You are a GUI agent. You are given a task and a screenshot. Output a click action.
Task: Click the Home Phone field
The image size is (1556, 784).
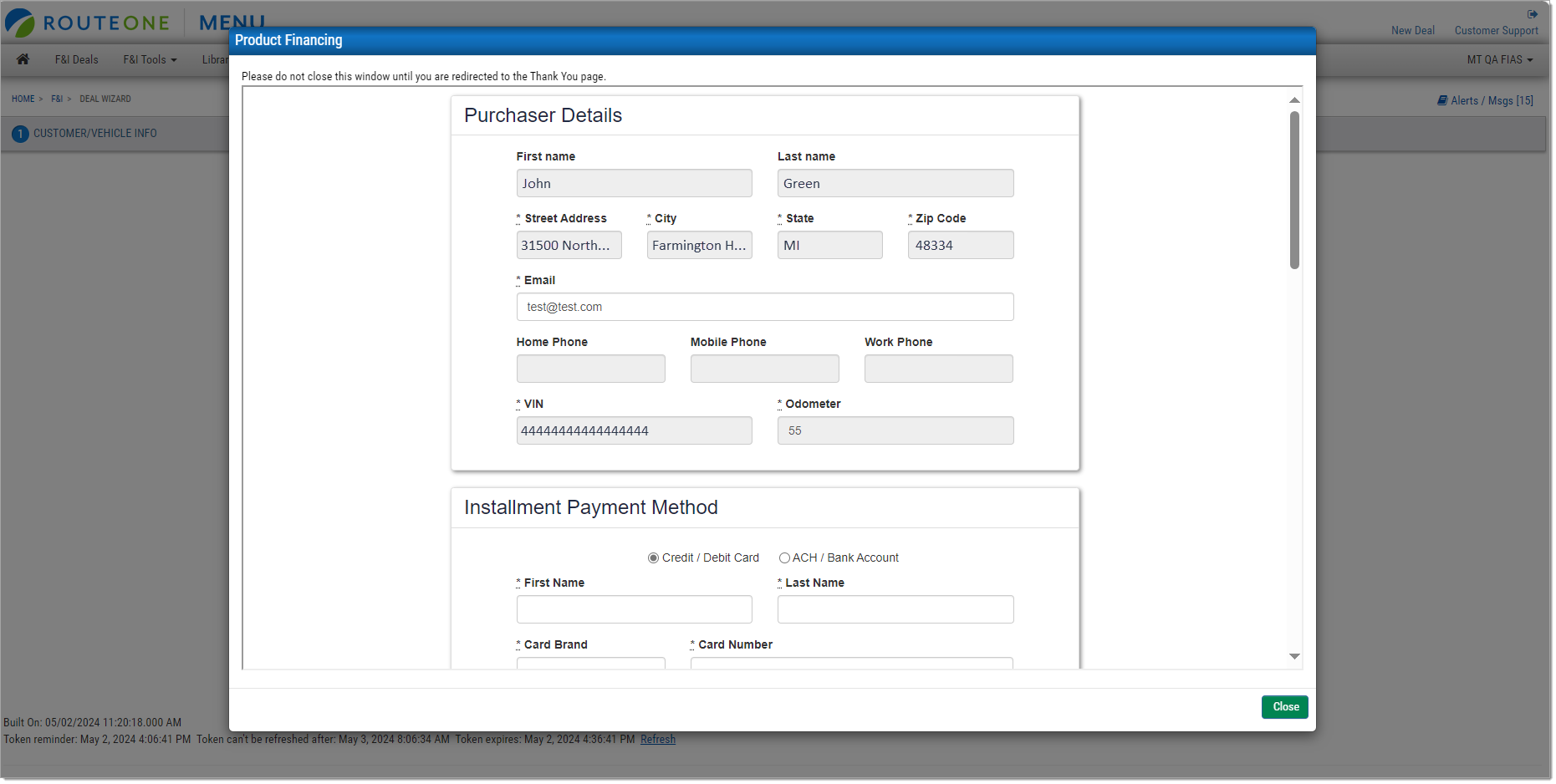590,369
